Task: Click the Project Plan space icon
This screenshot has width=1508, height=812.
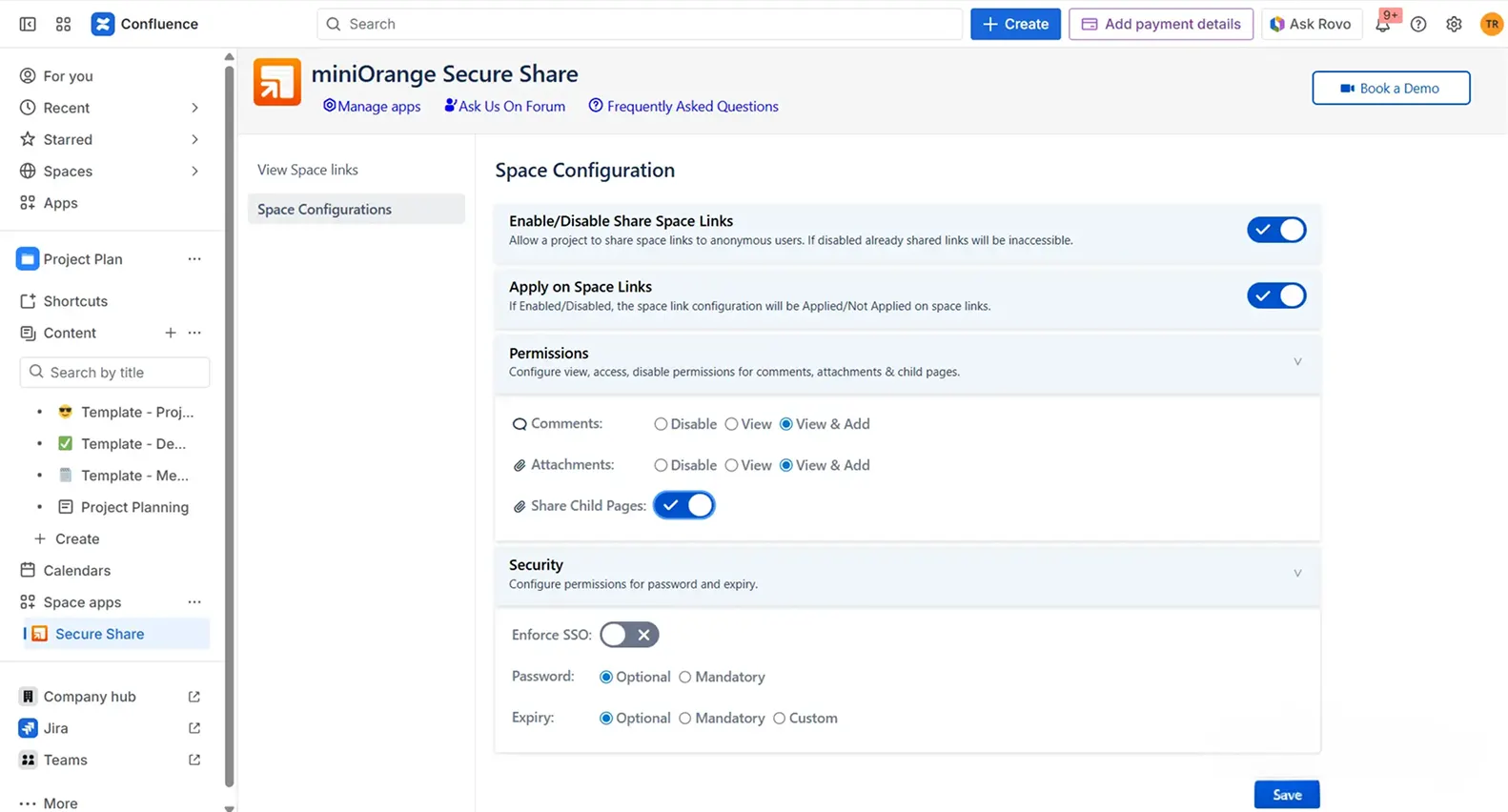Action: [x=28, y=259]
